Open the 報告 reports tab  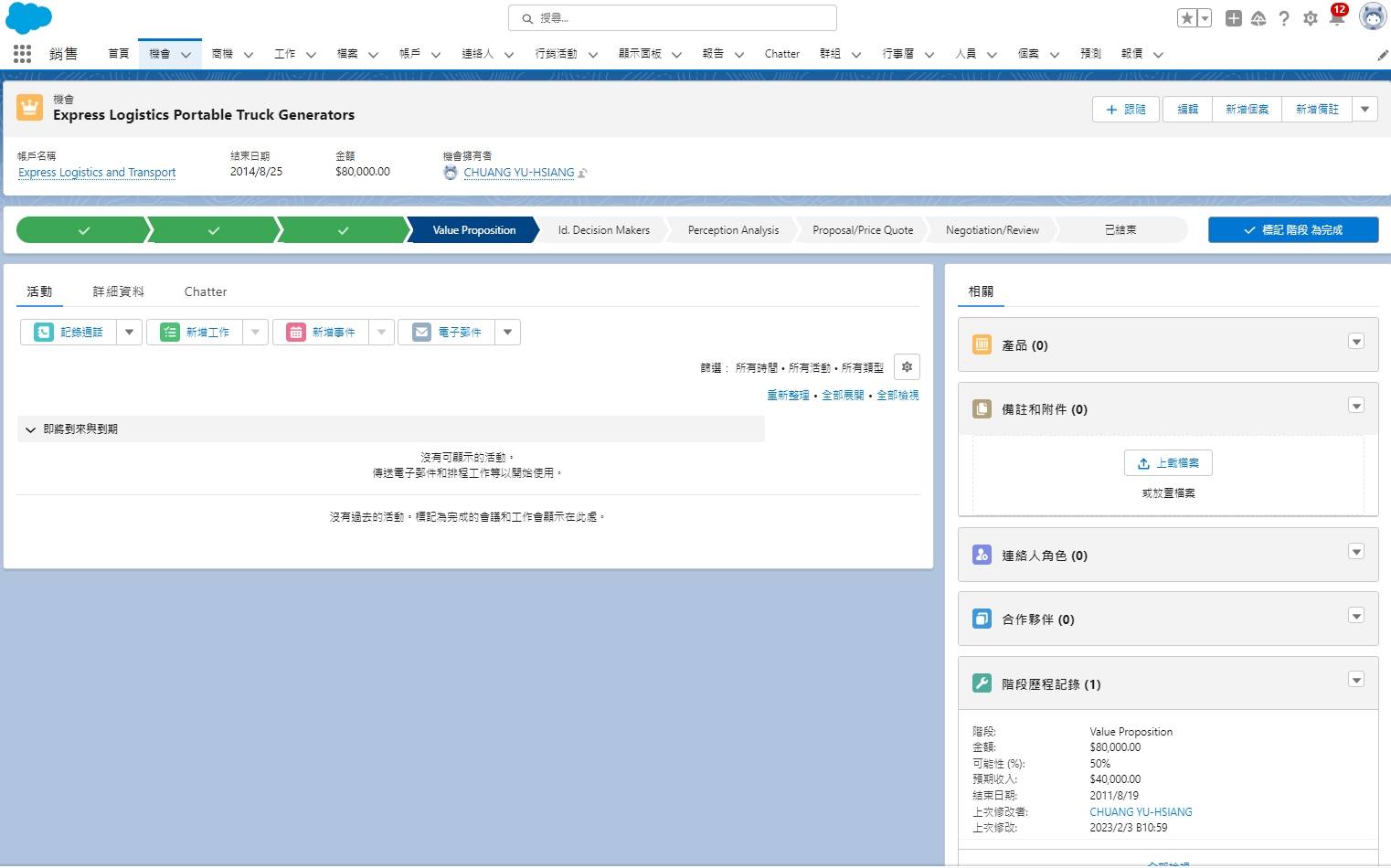coord(713,54)
